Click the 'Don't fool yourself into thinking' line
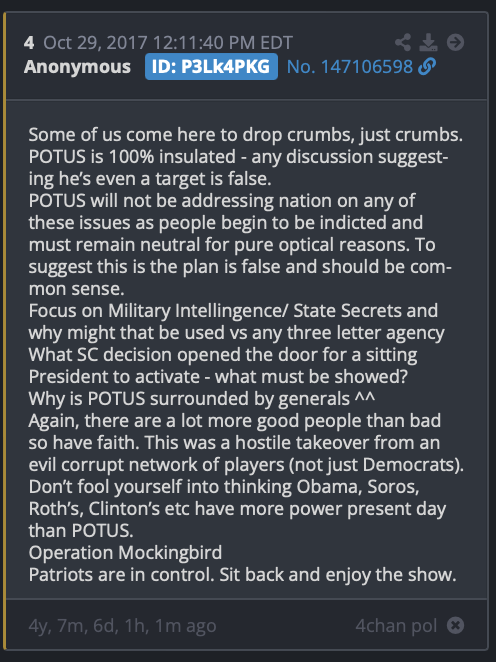This screenshot has width=496, height=662. coord(224,486)
